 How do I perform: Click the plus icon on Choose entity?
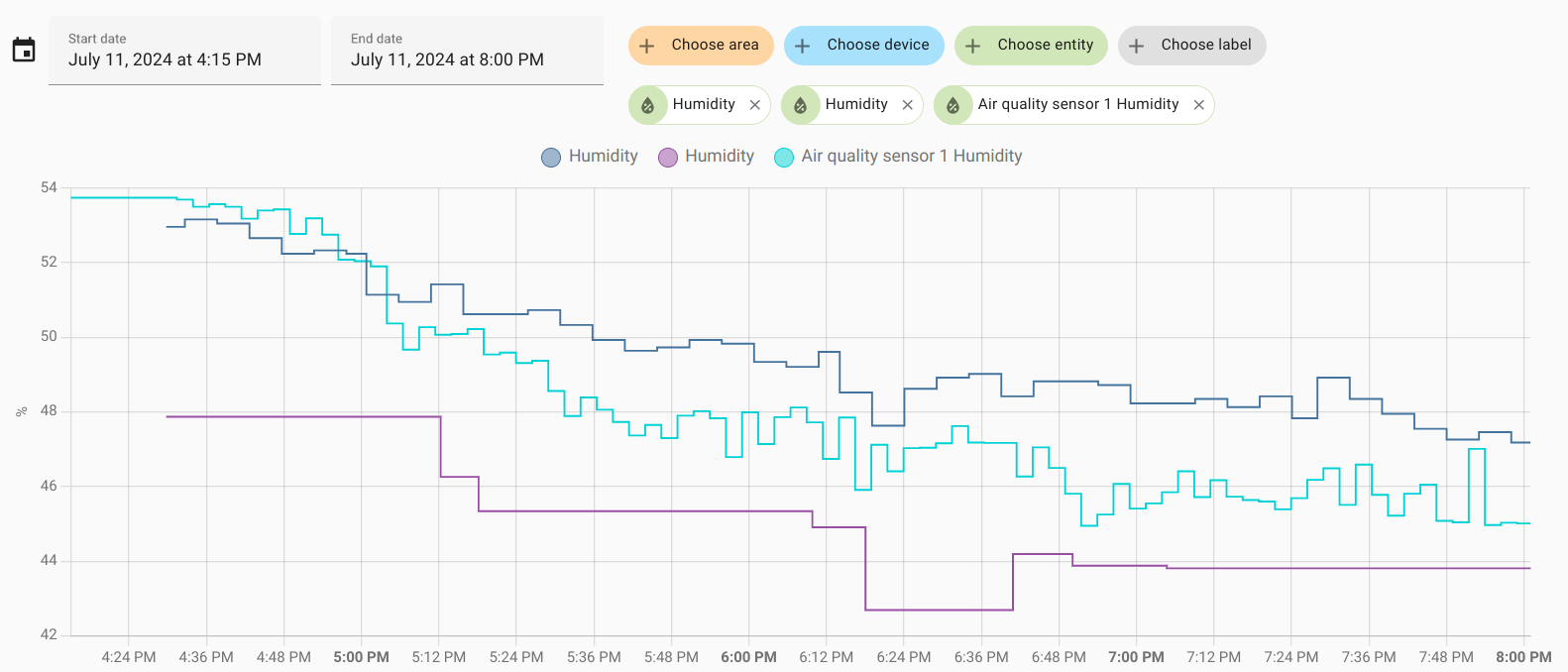coord(973,46)
